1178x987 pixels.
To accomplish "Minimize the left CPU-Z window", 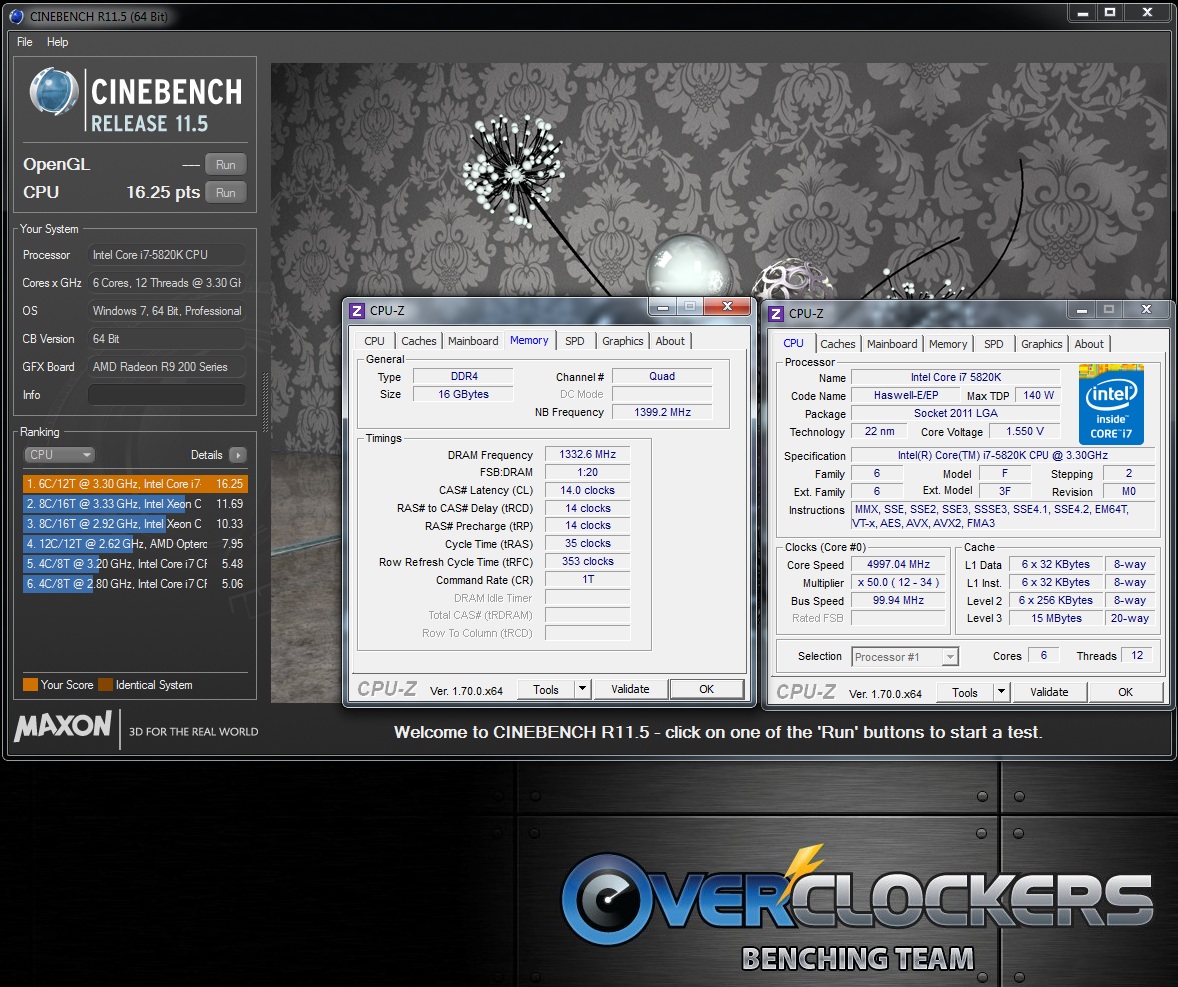I will 663,306.
